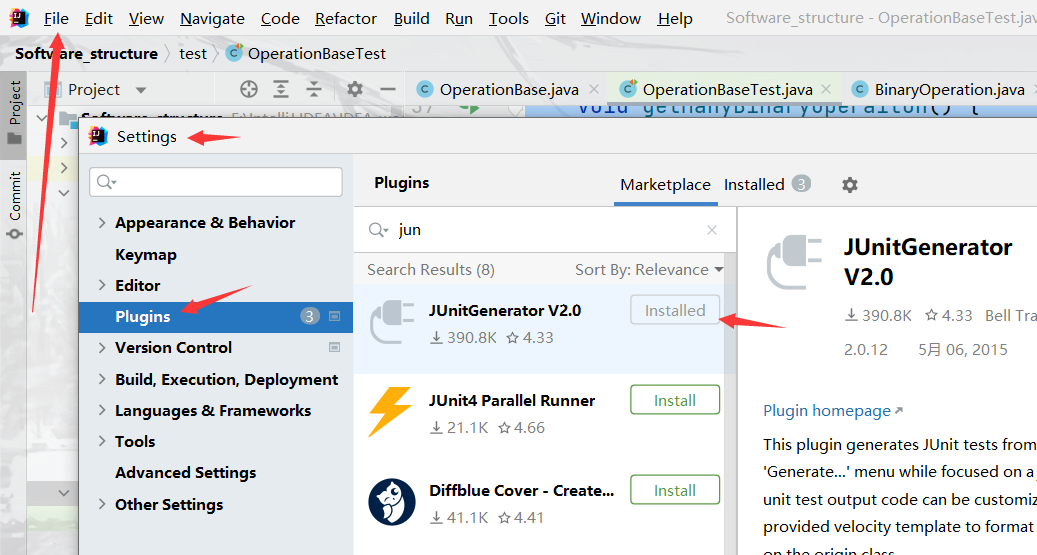Select Keymap settings

[x=145, y=255]
